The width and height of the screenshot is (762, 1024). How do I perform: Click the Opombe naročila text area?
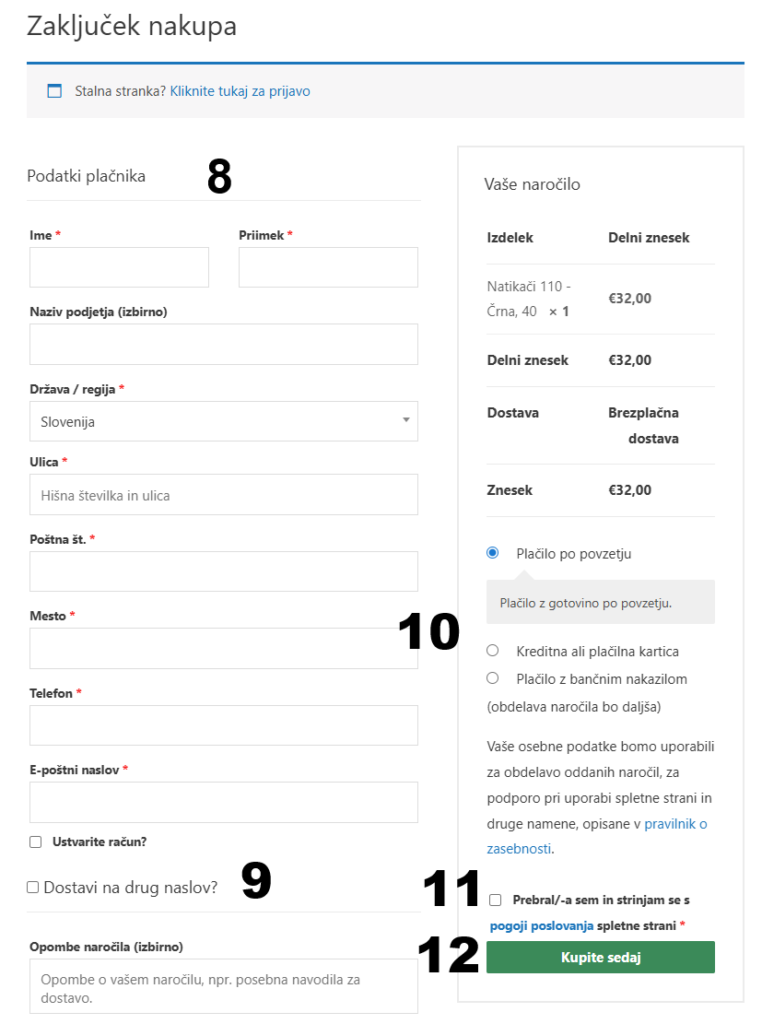(224, 986)
